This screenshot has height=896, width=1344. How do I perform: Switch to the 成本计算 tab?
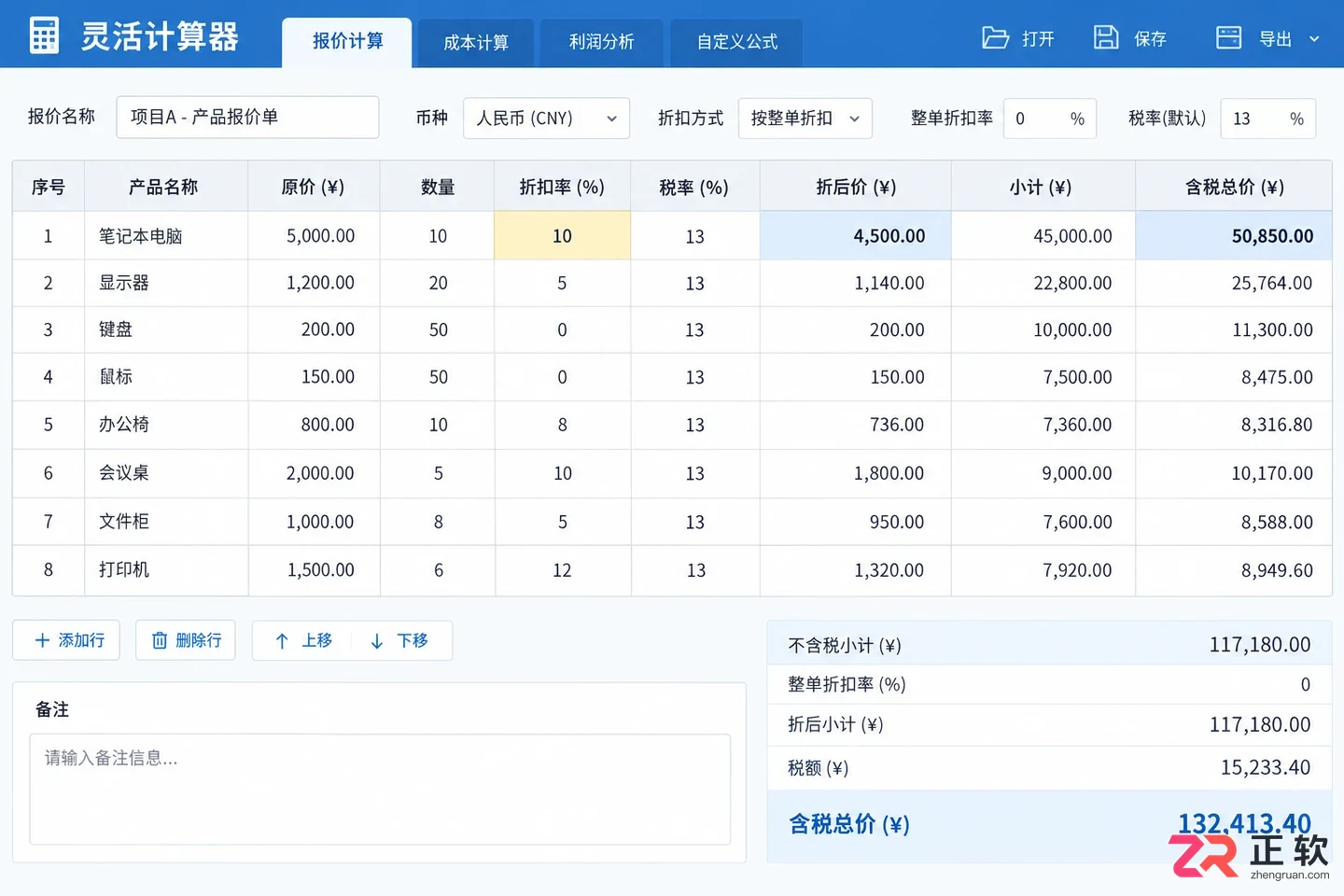point(475,43)
